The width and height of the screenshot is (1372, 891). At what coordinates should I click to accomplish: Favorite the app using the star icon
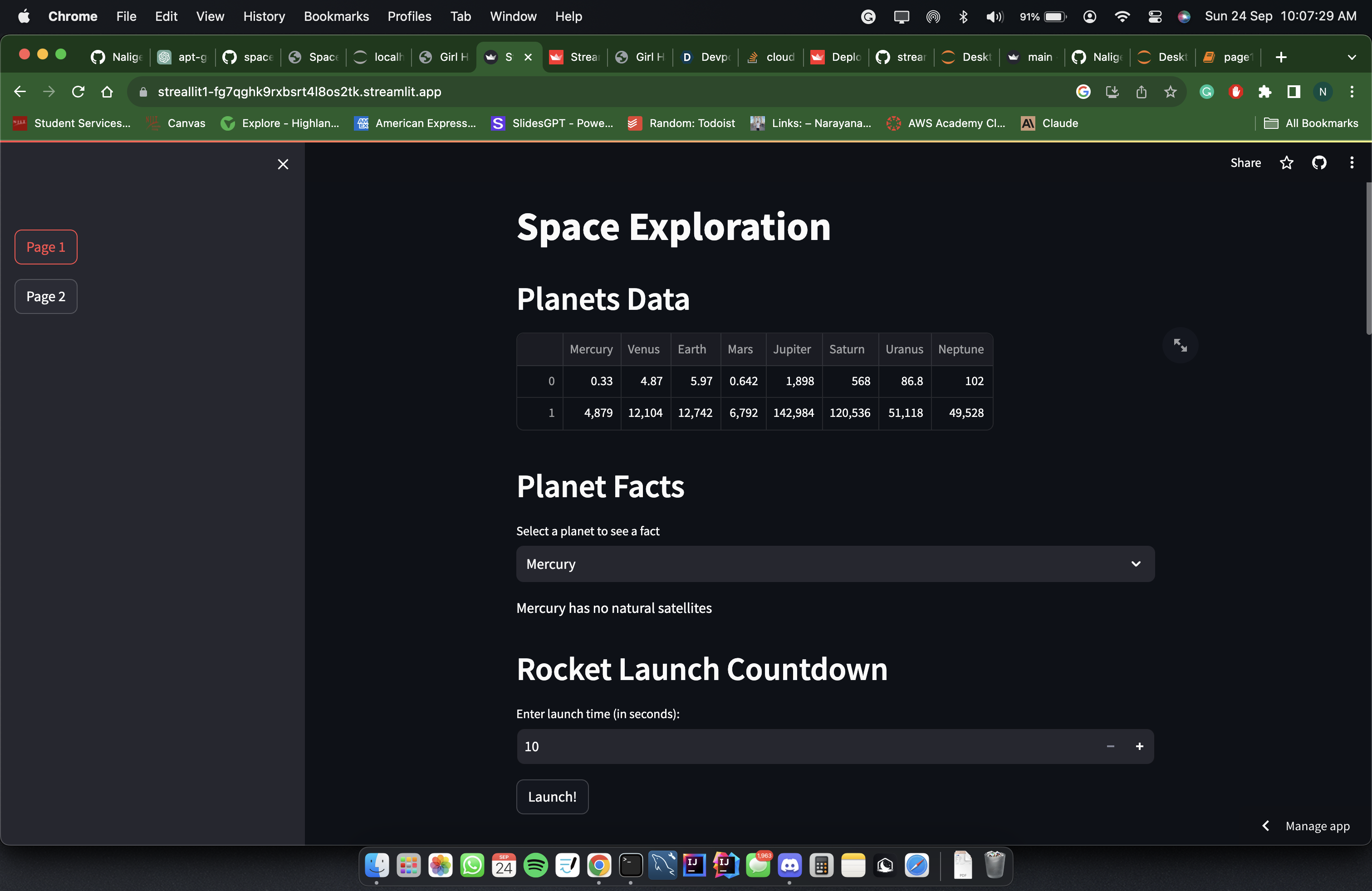tap(1287, 162)
